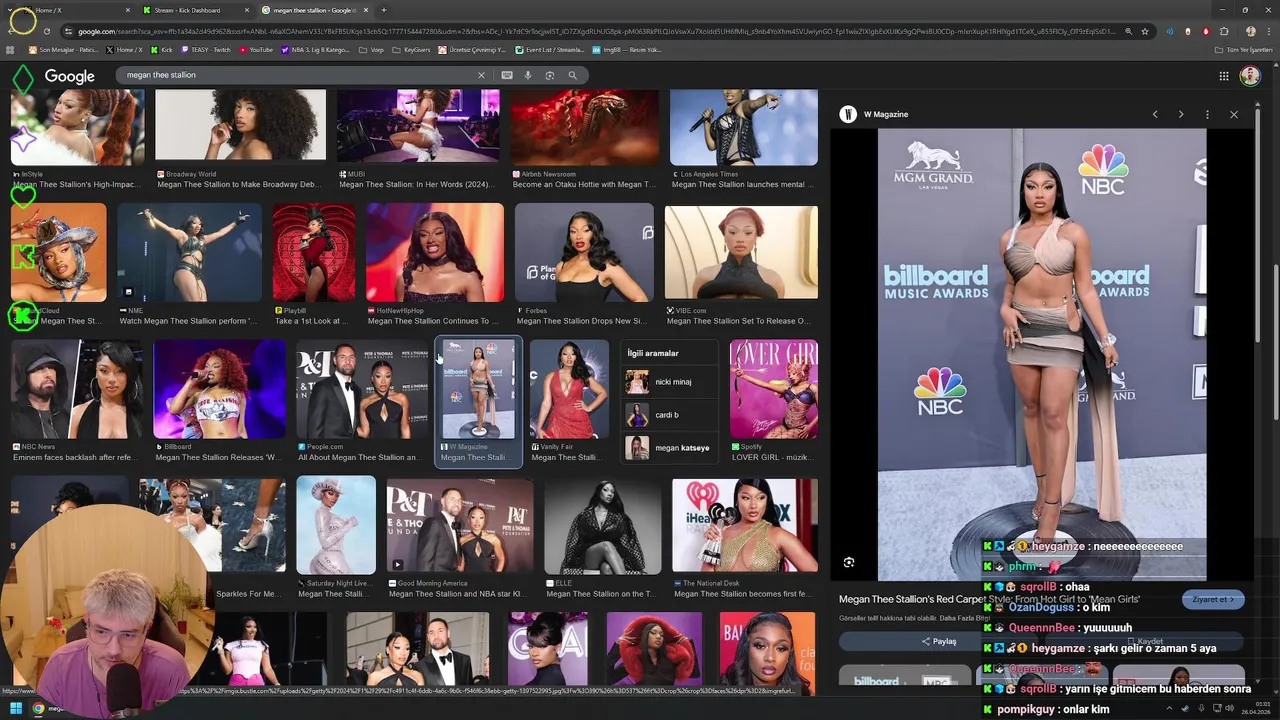Image resolution: width=1280 pixels, height=720 pixels.
Task: Open the zoom indicator in the address bar
Action: pyautogui.click(x=1128, y=31)
